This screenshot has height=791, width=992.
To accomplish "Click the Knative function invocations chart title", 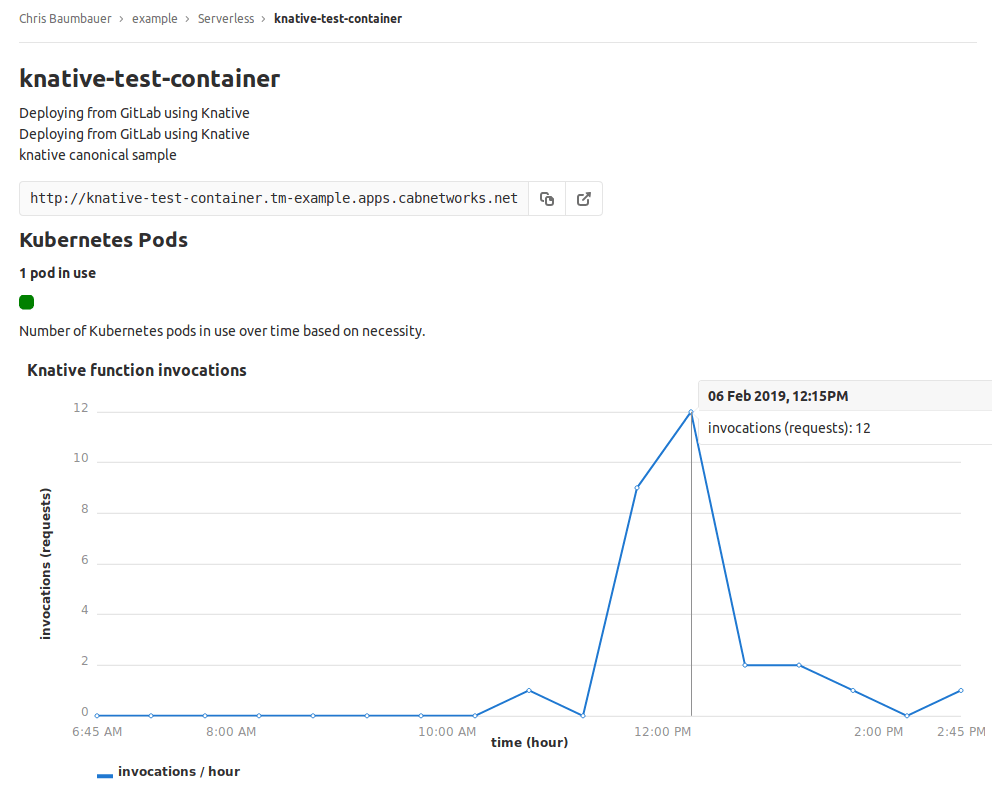I will pyautogui.click(x=137, y=370).
